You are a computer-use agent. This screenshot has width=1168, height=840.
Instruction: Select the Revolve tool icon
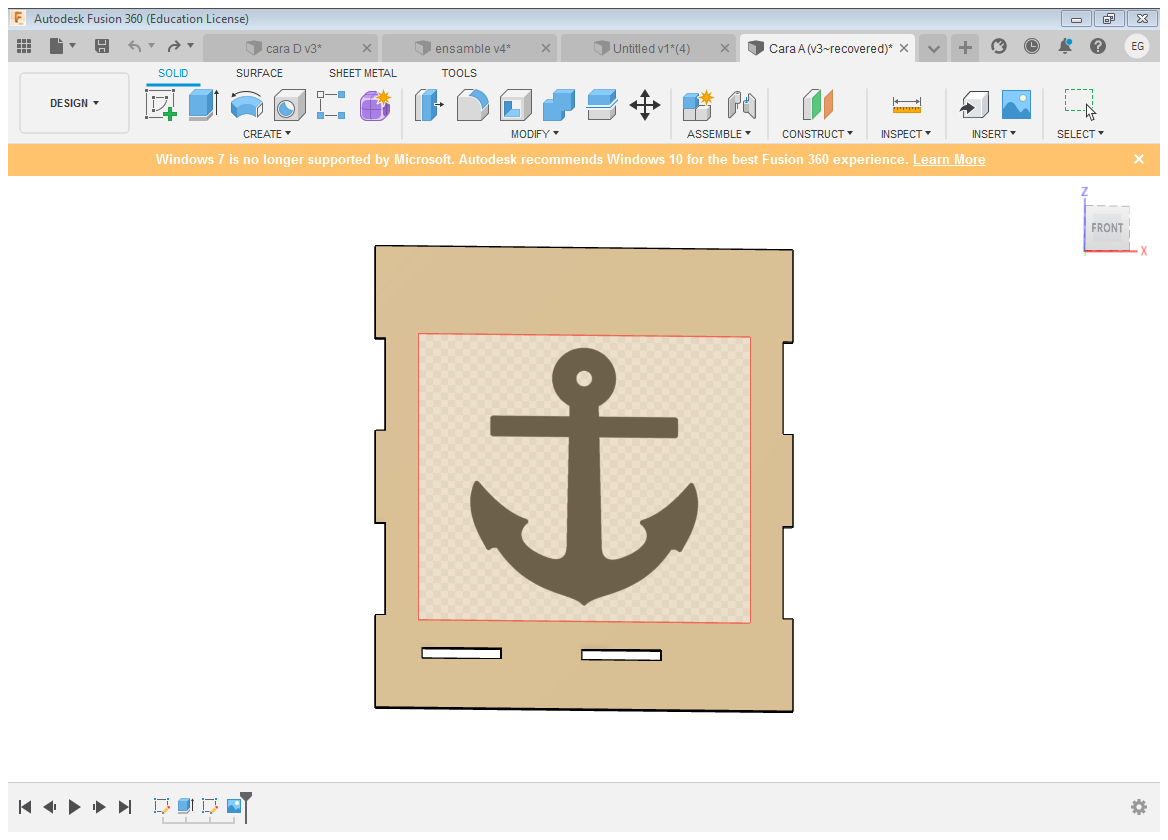click(x=247, y=105)
